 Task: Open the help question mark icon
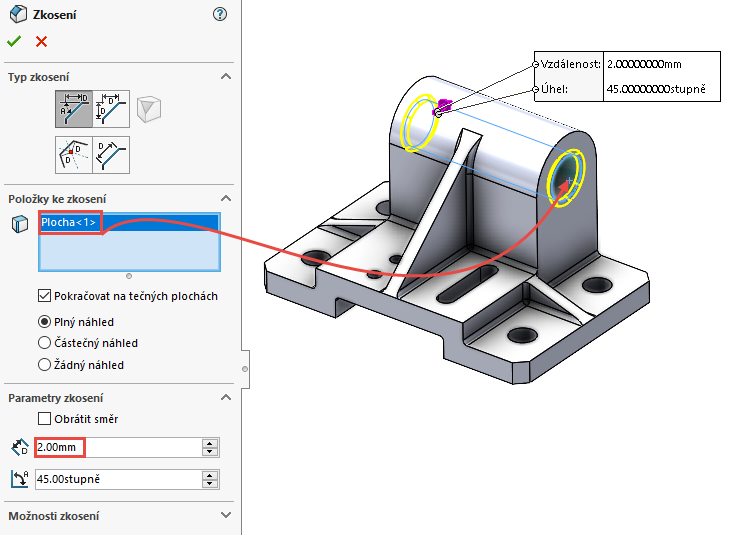tap(220, 14)
